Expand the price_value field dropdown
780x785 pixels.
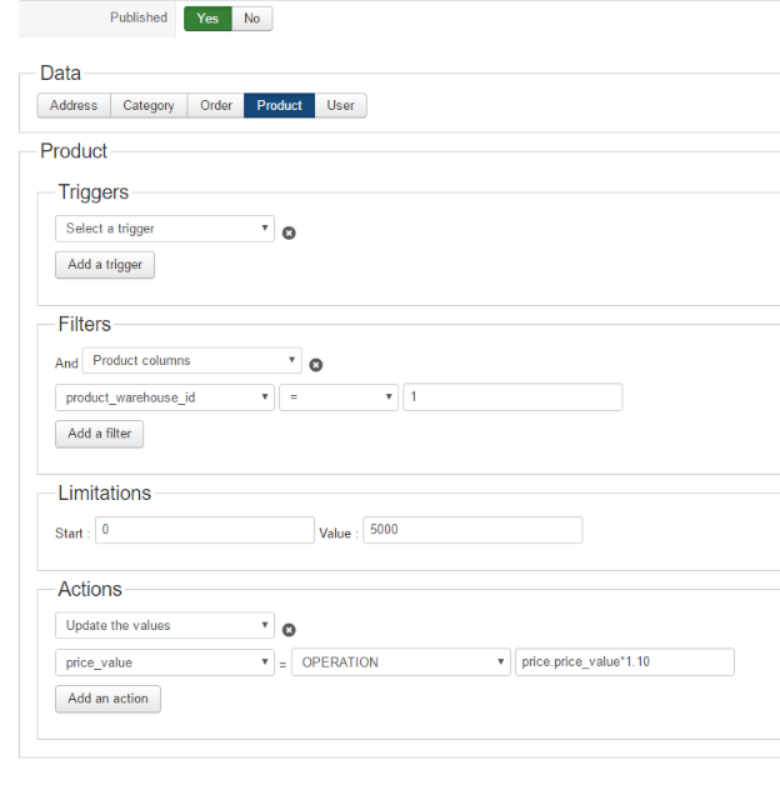[x=164, y=662]
